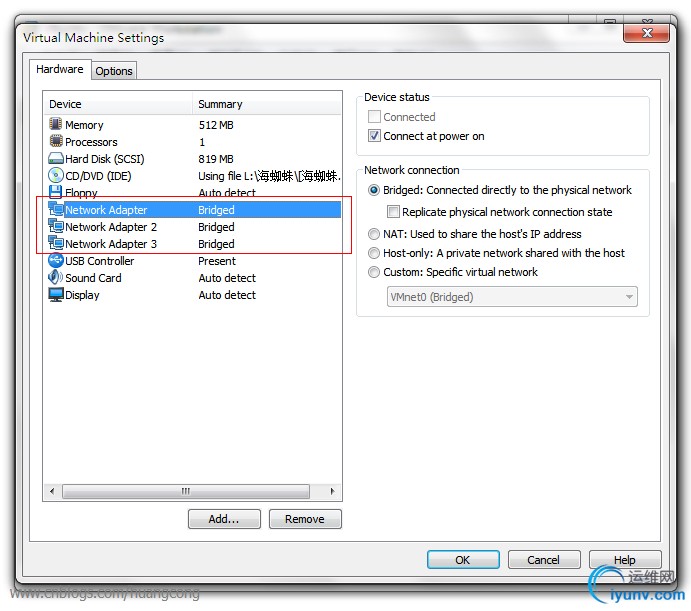Screen dimensions: 691x611
Task: Switch to the Options tab
Action: pos(114,71)
